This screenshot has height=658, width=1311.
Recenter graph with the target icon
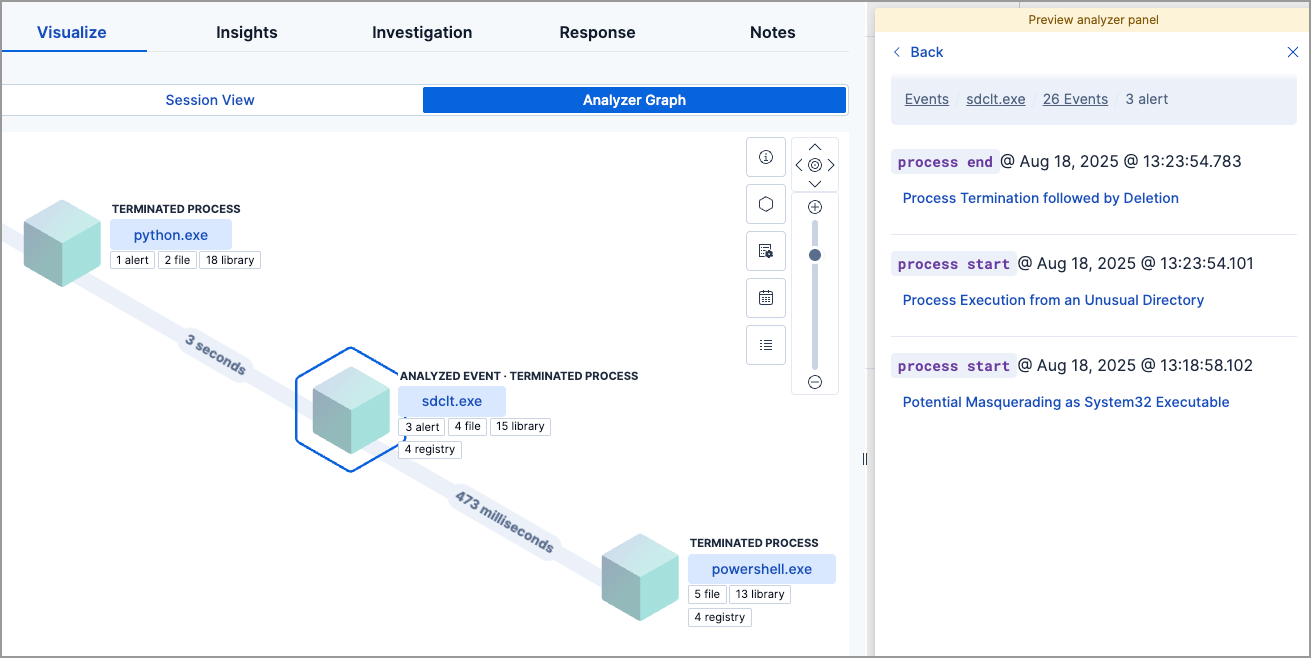coord(815,165)
